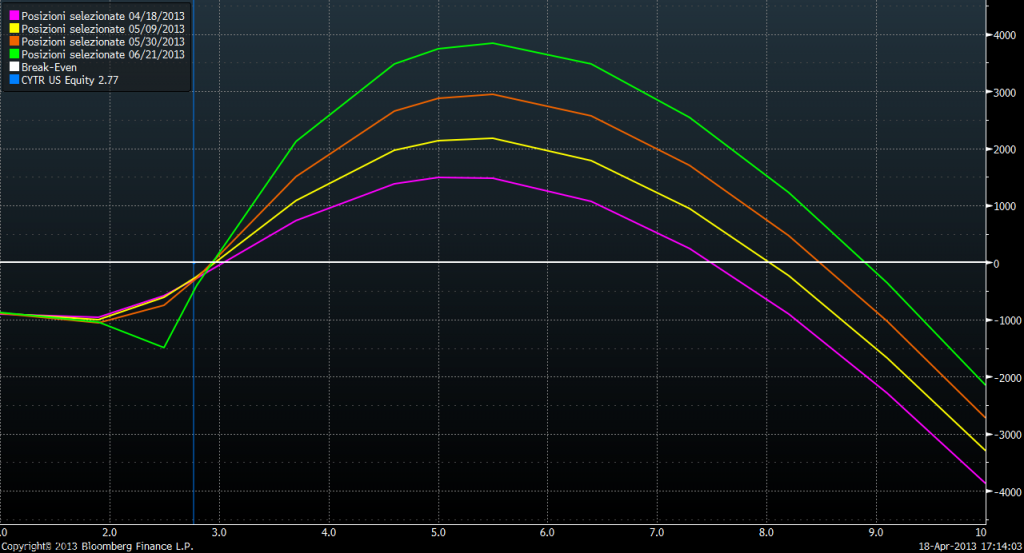Click the blue CYTR US Equity swatch
Image resolution: width=1024 pixels, height=553 pixels.
tap(14, 80)
